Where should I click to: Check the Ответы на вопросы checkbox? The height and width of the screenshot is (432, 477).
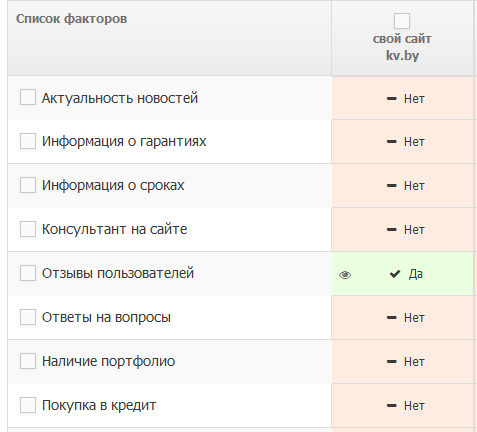[x=28, y=317]
